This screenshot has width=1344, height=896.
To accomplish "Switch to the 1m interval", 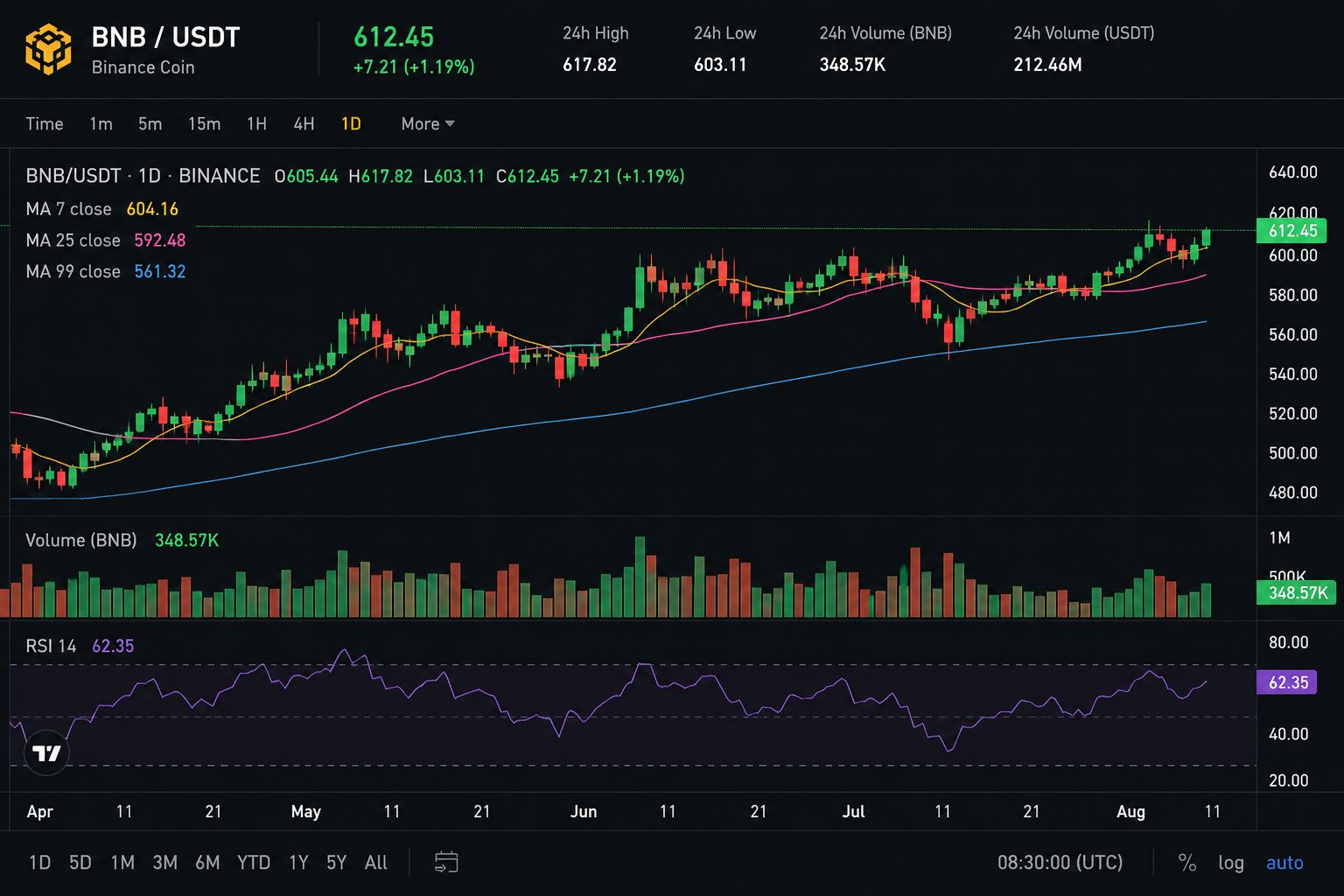I will tap(101, 124).
